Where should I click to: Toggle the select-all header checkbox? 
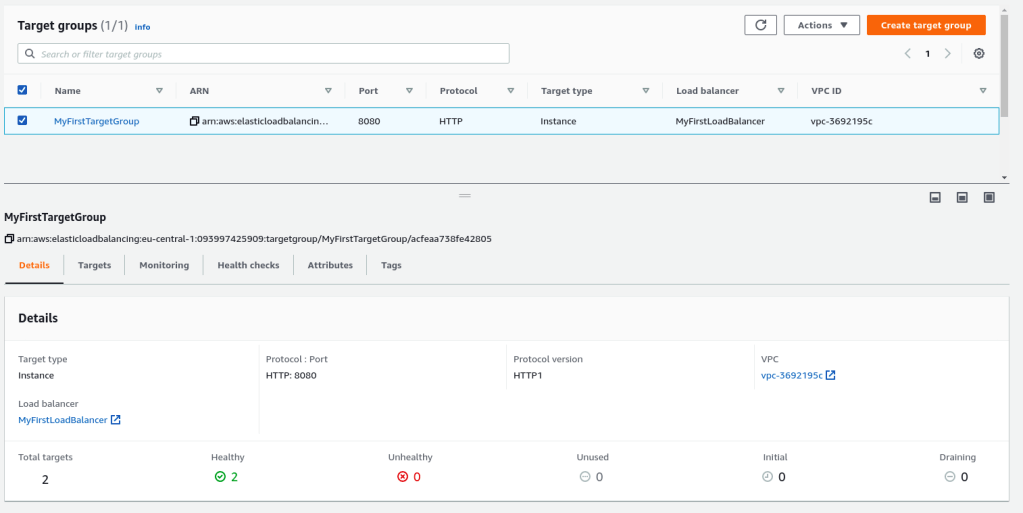(23, 90)
